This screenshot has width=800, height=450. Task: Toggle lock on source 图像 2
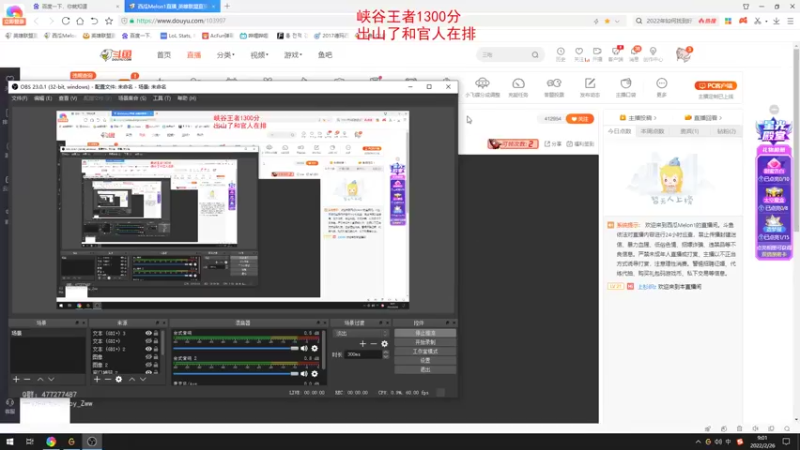[x=156, y=365]
